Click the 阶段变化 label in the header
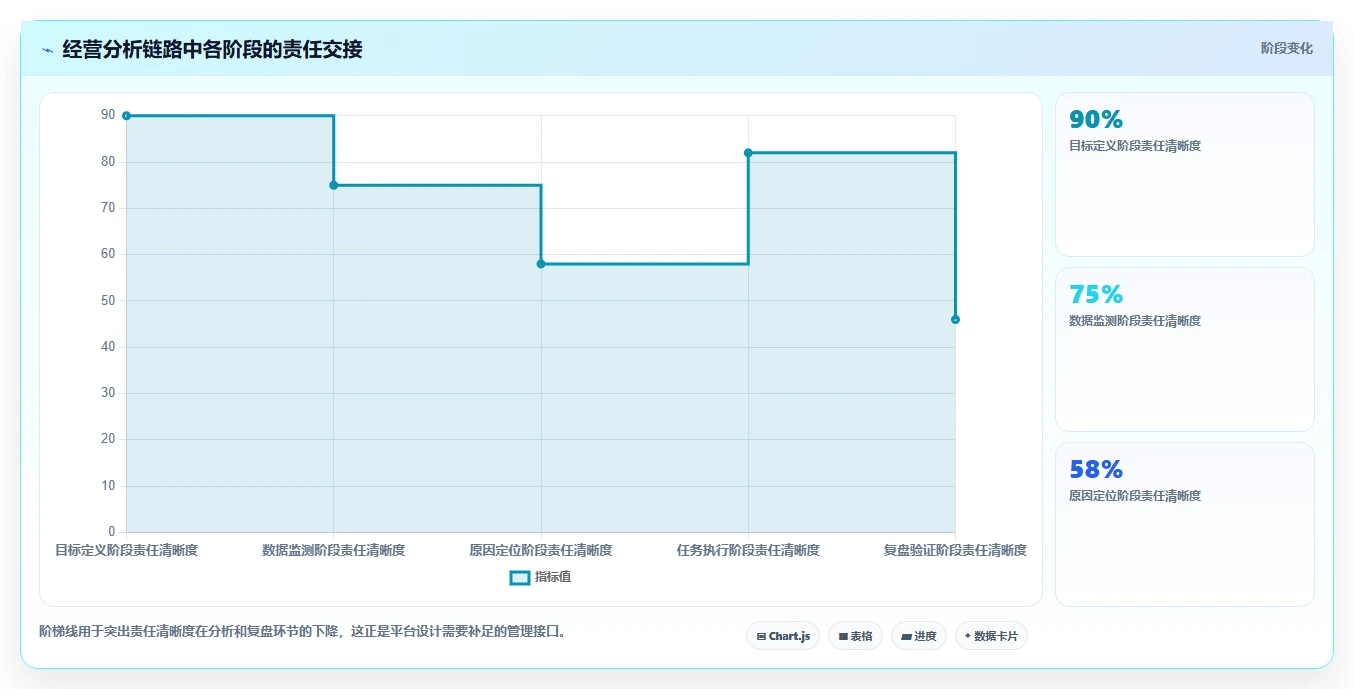This screenshot has width=1354, height=689. pos(1286,48)
